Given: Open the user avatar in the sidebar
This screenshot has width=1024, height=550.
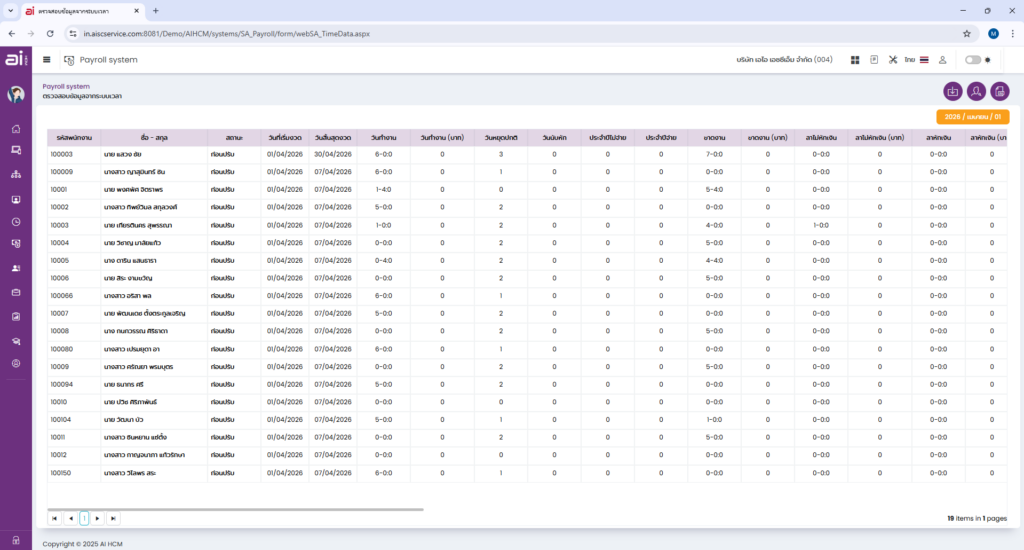Looking at the screenshot, I should (16, 95).
